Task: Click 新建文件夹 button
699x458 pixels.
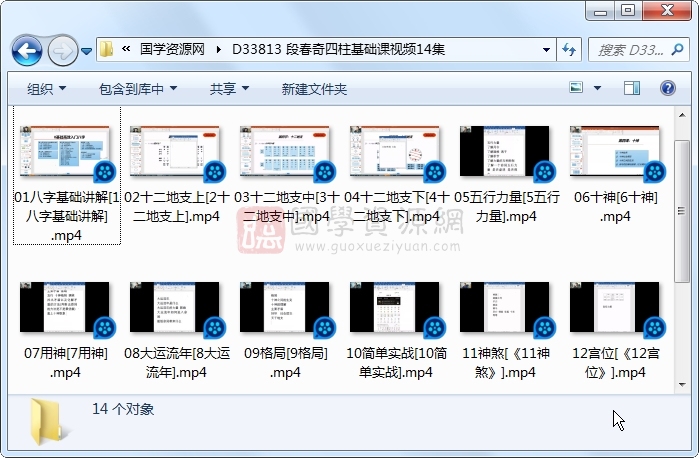Action: tap(314, 89)
